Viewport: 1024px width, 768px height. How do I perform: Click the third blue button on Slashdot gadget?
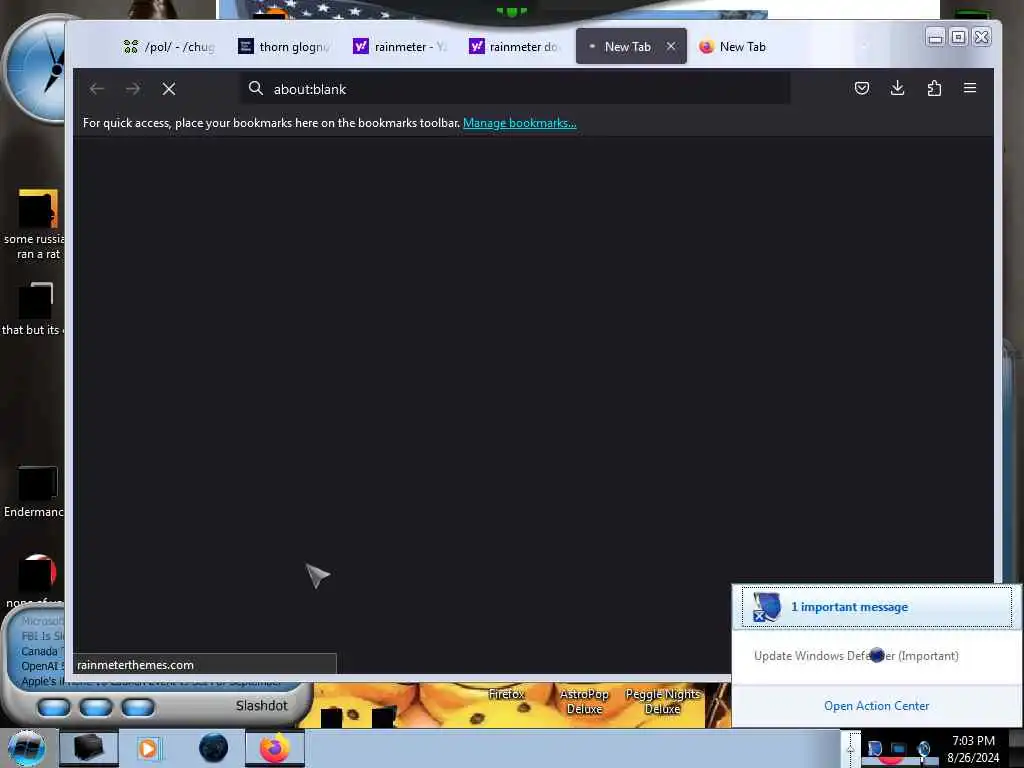tap(138, 707)
